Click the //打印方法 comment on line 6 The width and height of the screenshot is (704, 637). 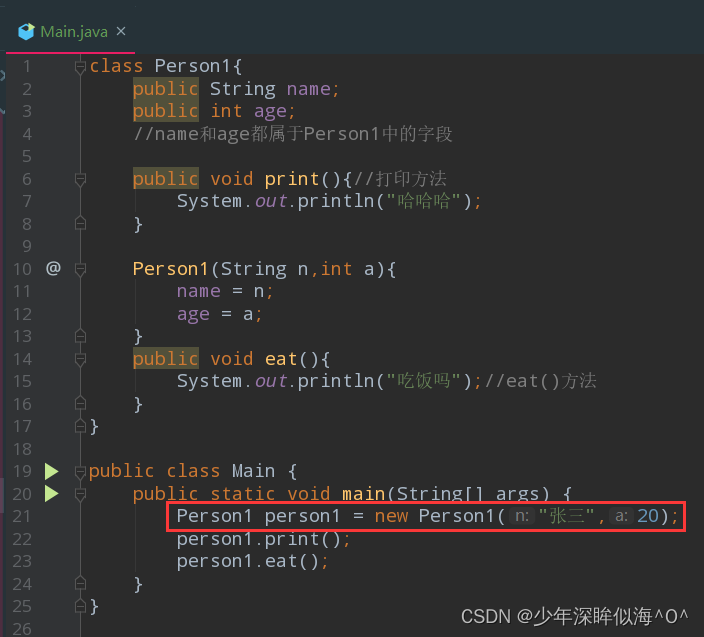(400, 179)
